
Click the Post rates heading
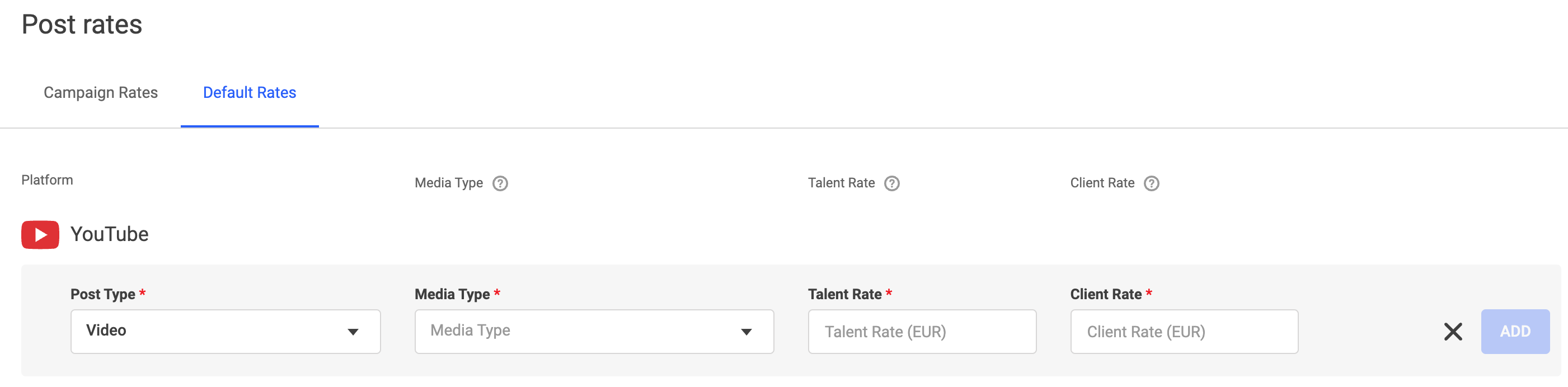coord(82,25)
